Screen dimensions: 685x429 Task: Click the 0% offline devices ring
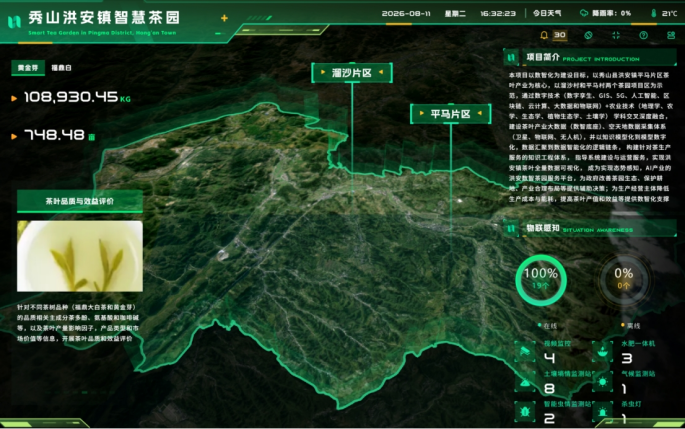pos(623,280)
